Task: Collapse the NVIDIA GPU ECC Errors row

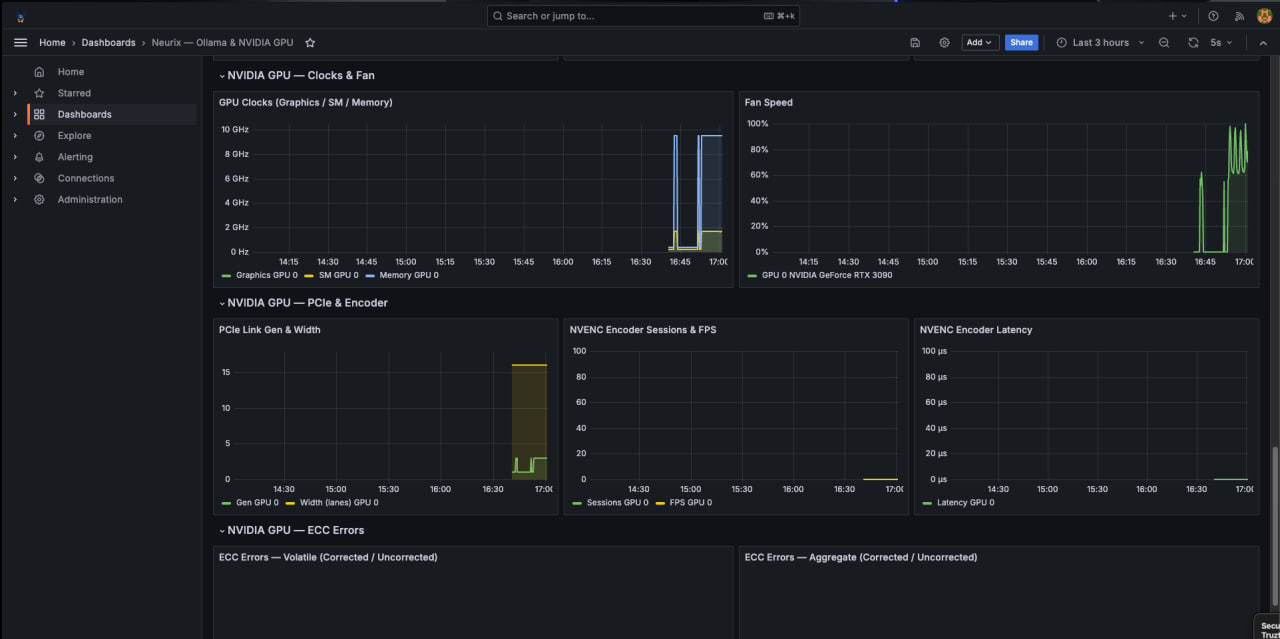Action: click(291, 530)
